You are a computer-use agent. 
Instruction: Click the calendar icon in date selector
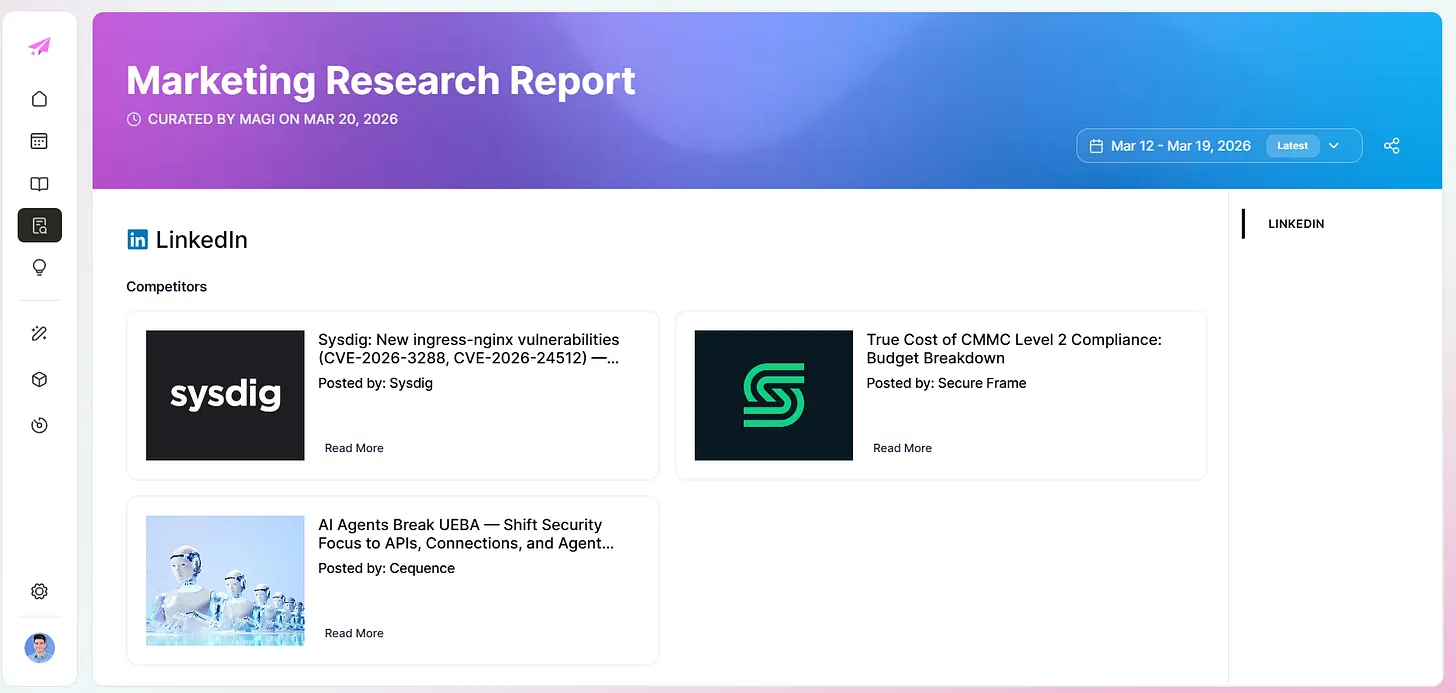coord(1095,146)
